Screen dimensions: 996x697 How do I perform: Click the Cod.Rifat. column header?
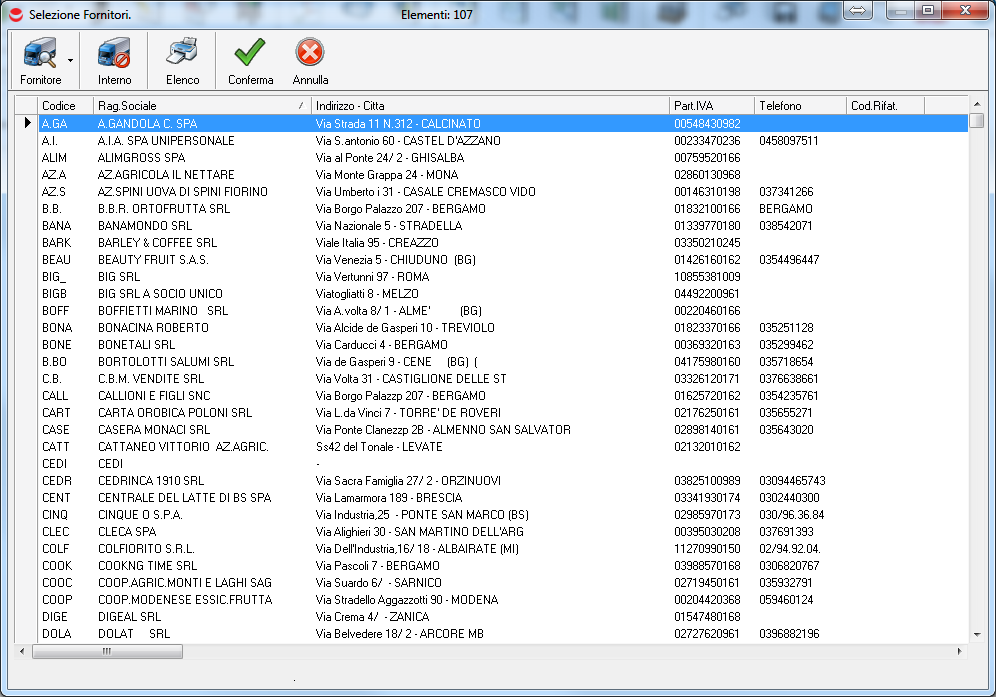[x=884, y=105]
